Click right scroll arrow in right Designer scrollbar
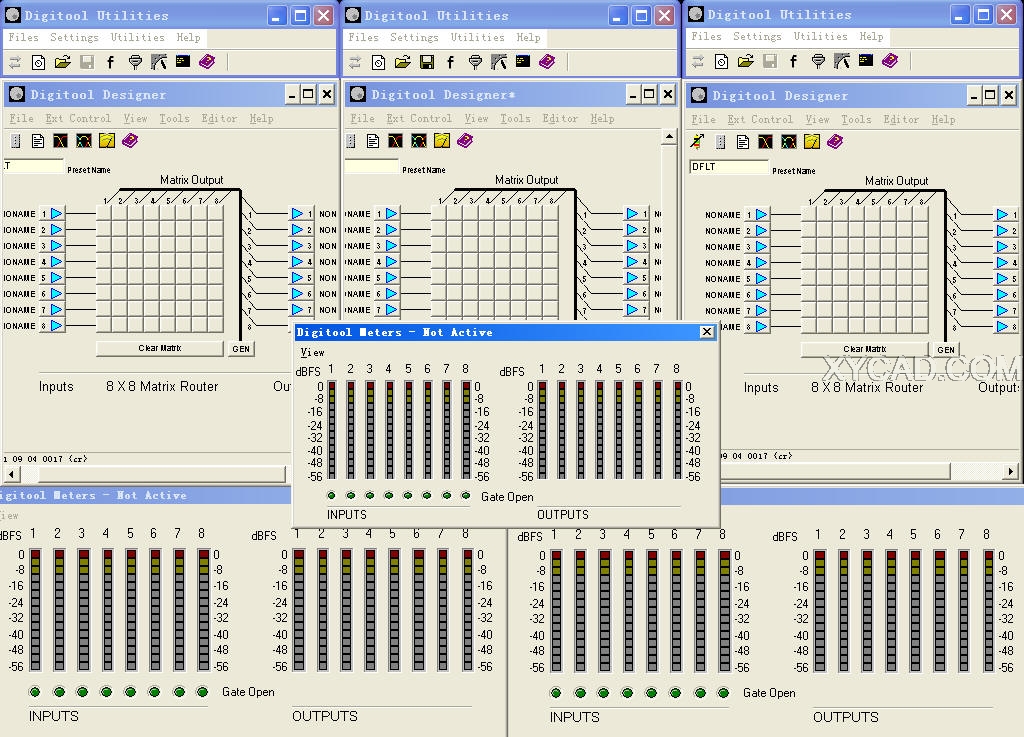 pyautogui.click(x=1011, y=471)
